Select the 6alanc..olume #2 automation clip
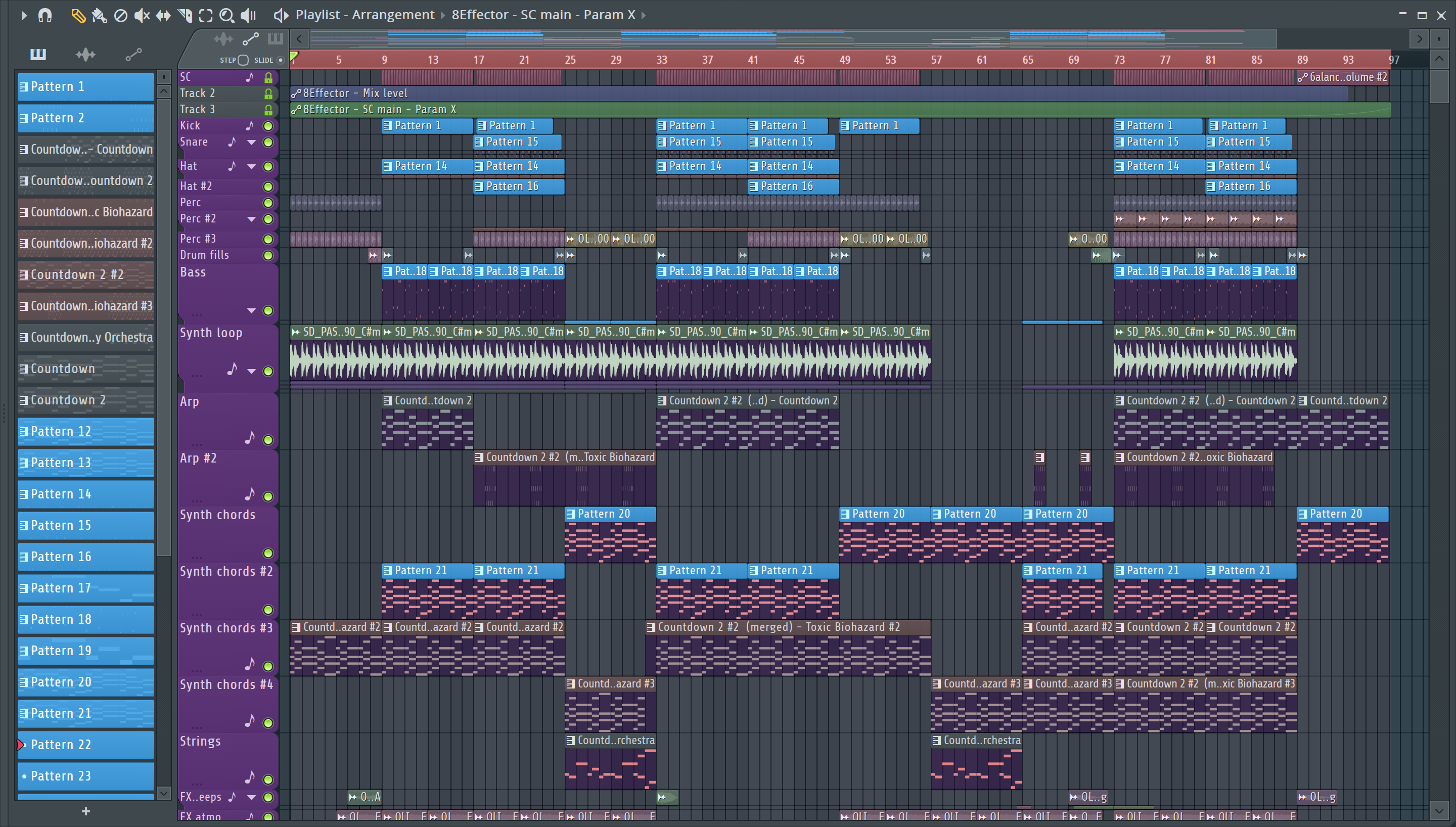Image resolution: width=1456 pixels, height=827 pixels. (1343, 77)
